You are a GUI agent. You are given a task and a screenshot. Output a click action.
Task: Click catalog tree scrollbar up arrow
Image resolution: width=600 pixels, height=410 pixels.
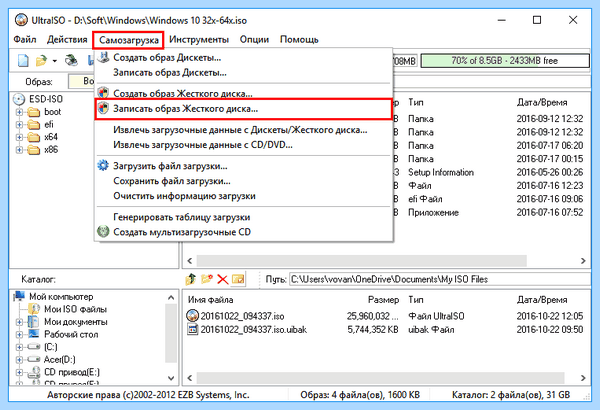point(171,297)
